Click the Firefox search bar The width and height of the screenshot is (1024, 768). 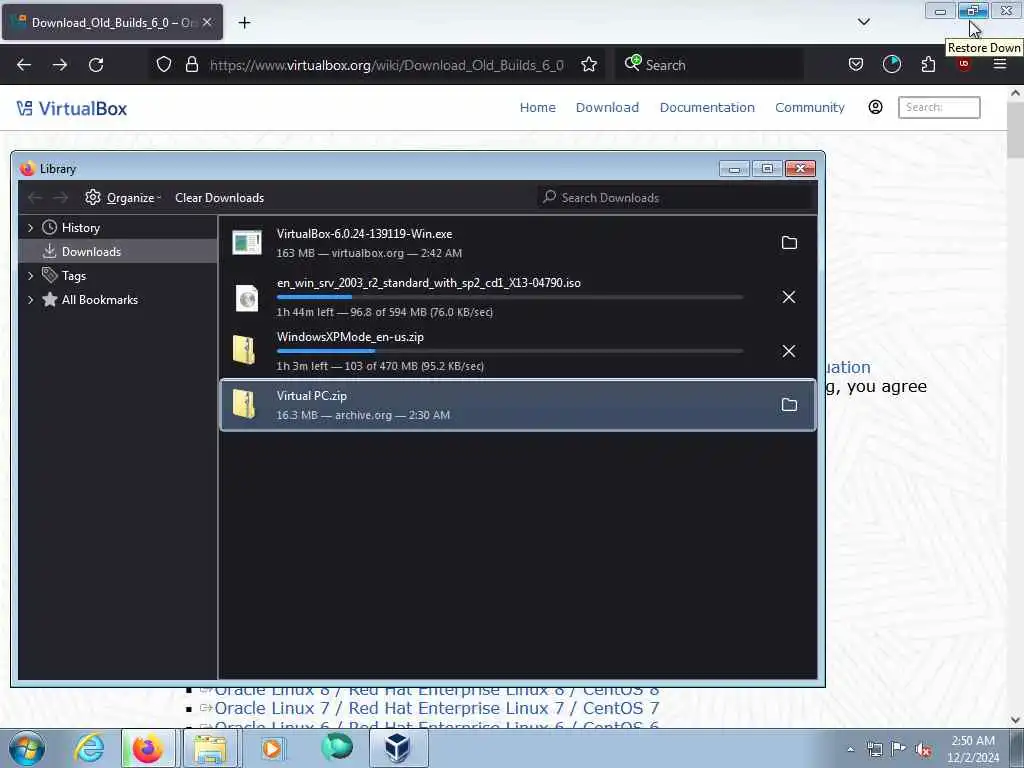[709, 65]
